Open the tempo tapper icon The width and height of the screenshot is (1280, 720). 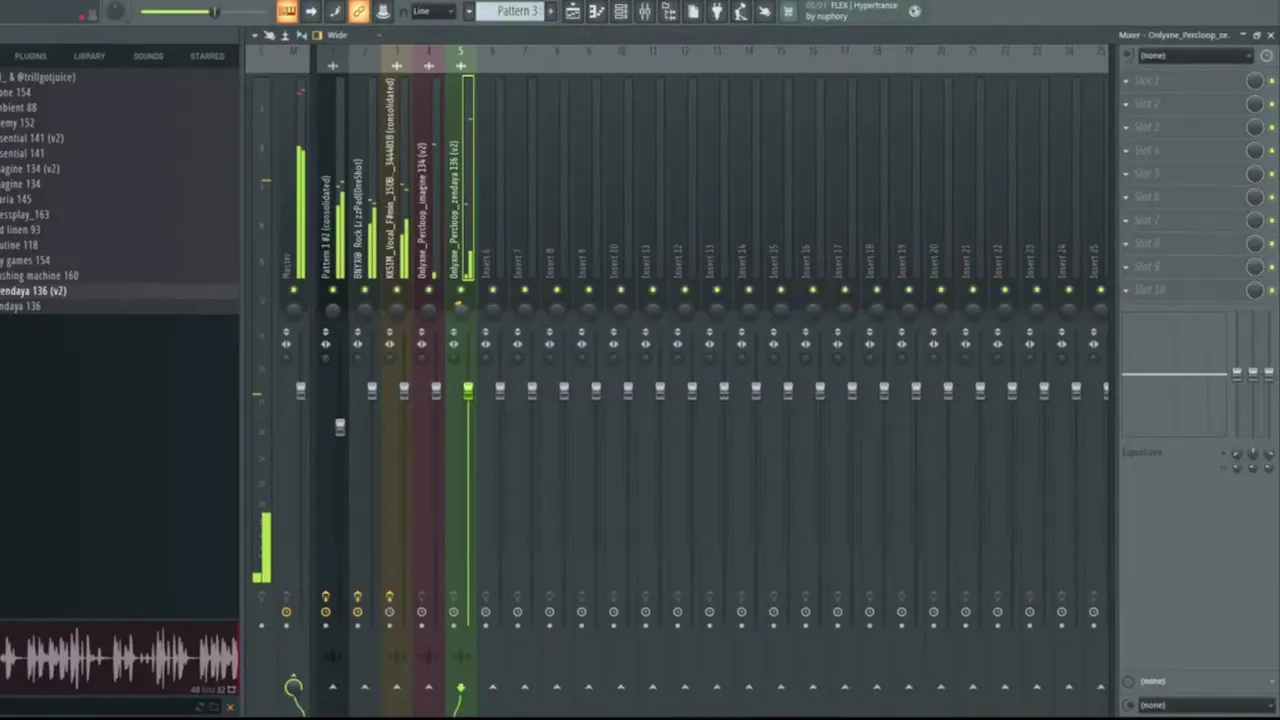tap(741, 11)
